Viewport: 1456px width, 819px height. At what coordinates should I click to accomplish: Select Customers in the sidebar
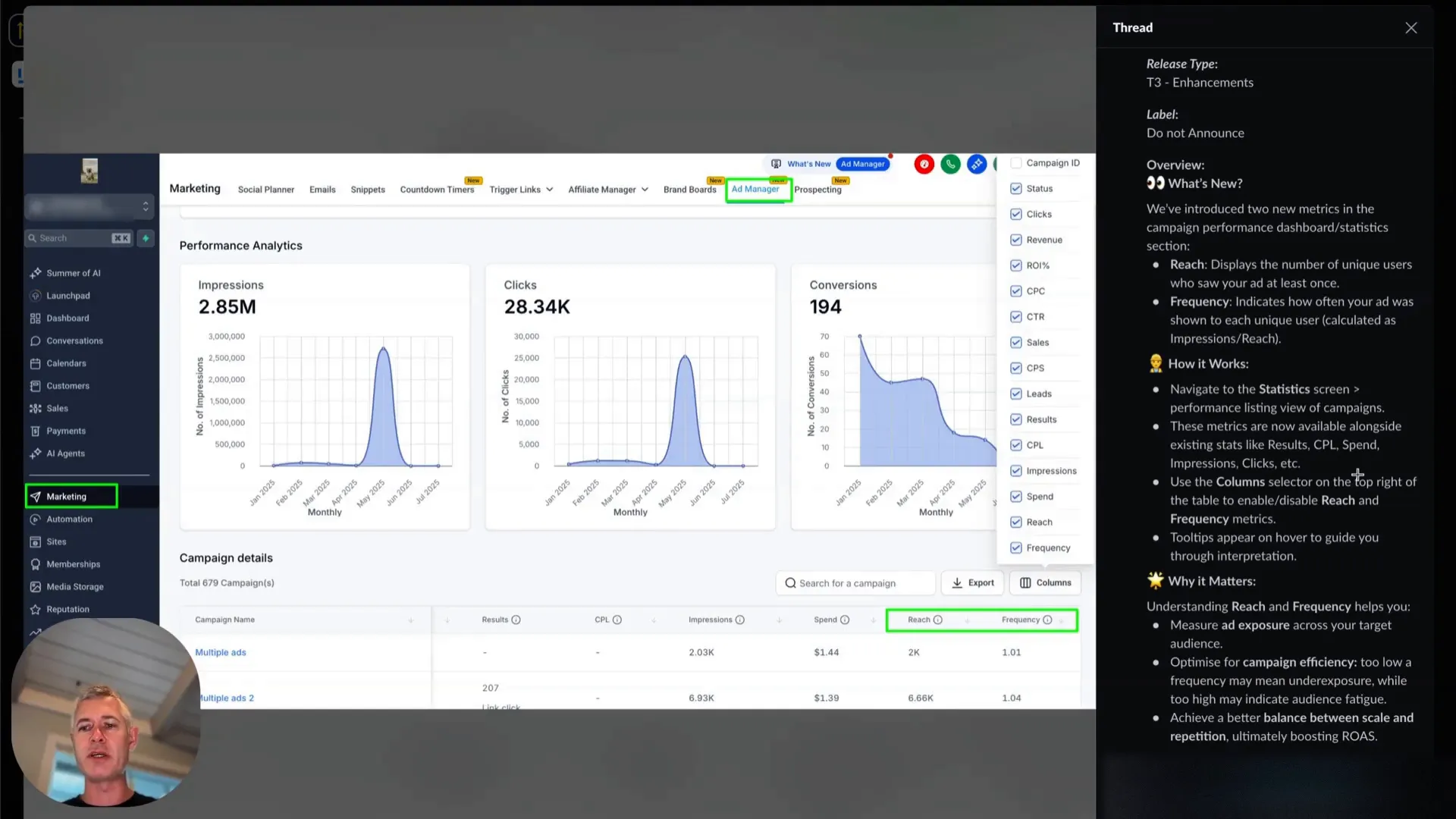[x=67, y=386]
